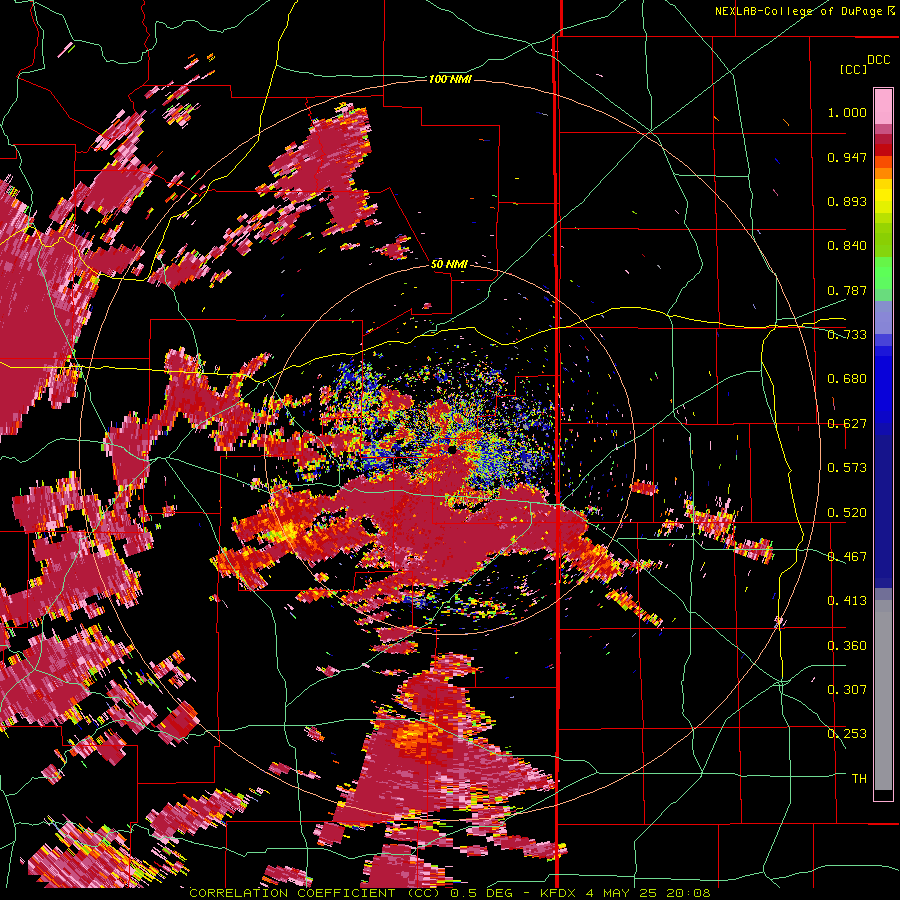Click the 0.253 legend value
Screen dimensions: 900x900
tap(847, 734)
